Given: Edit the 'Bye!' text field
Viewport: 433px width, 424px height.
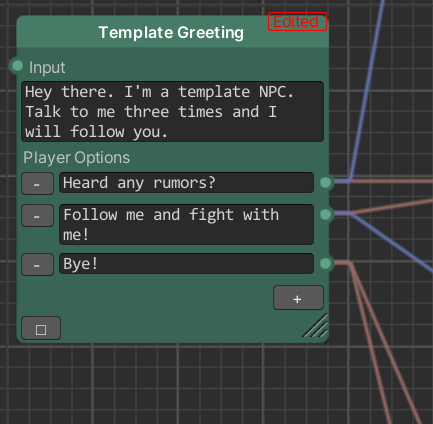Looking at the screenshot, I should point(186,264).
